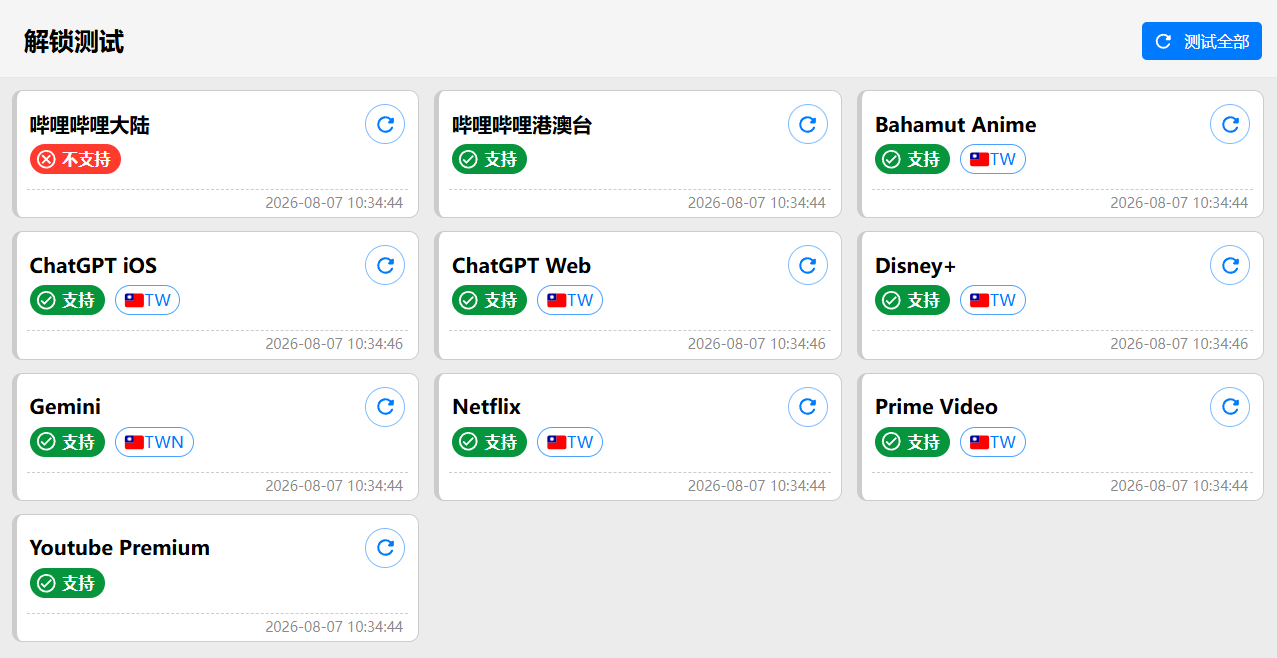Click the 哔哩哔哩大陆 card title

tap(90, 125)
